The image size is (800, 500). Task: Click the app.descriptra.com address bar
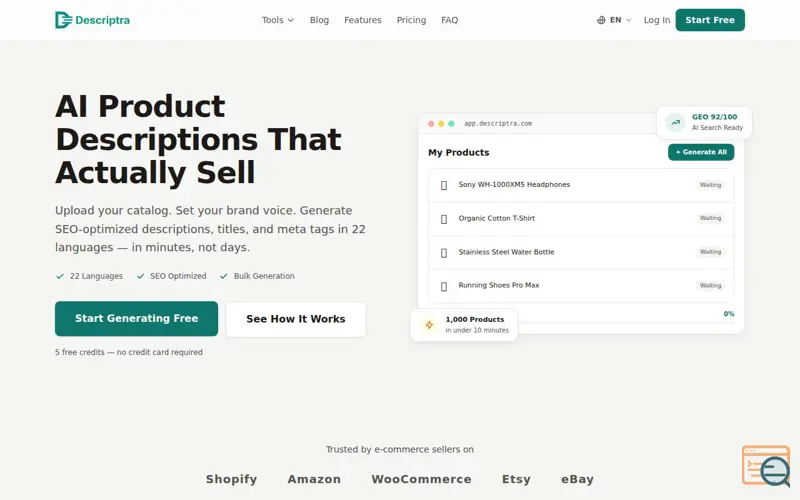[x=498, y=123]
